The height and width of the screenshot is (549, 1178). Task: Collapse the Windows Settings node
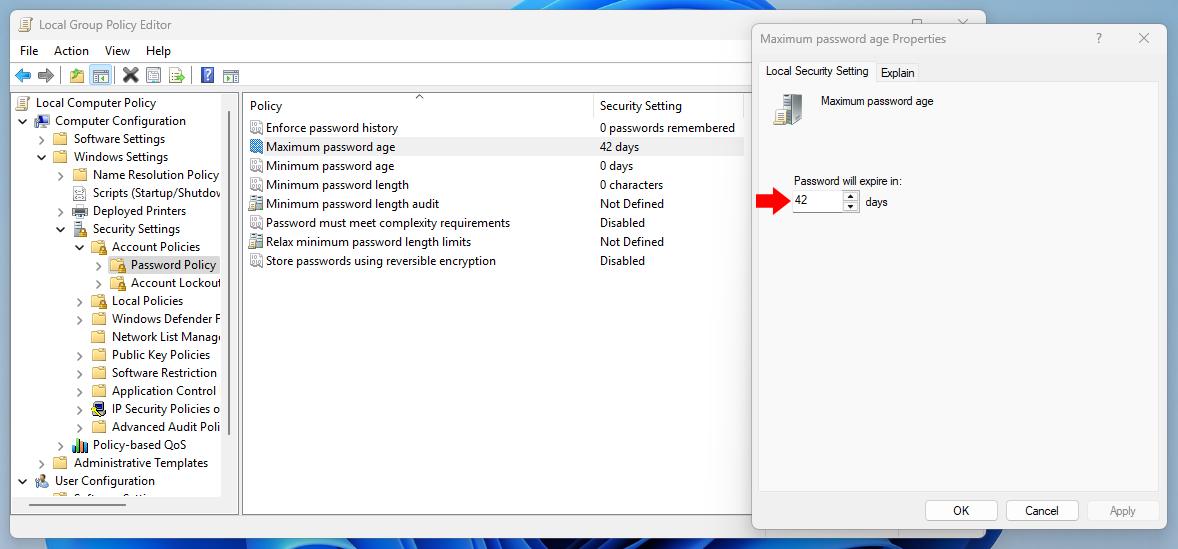point(42,157)
